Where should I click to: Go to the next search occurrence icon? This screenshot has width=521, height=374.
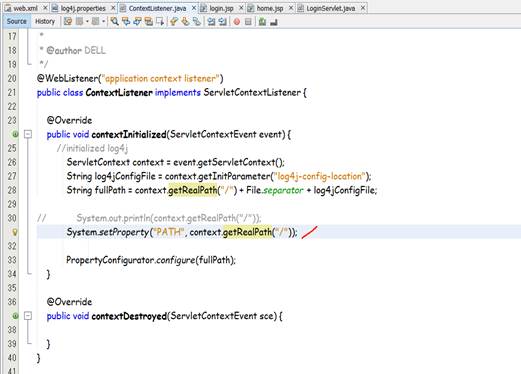tap(137, 22)
